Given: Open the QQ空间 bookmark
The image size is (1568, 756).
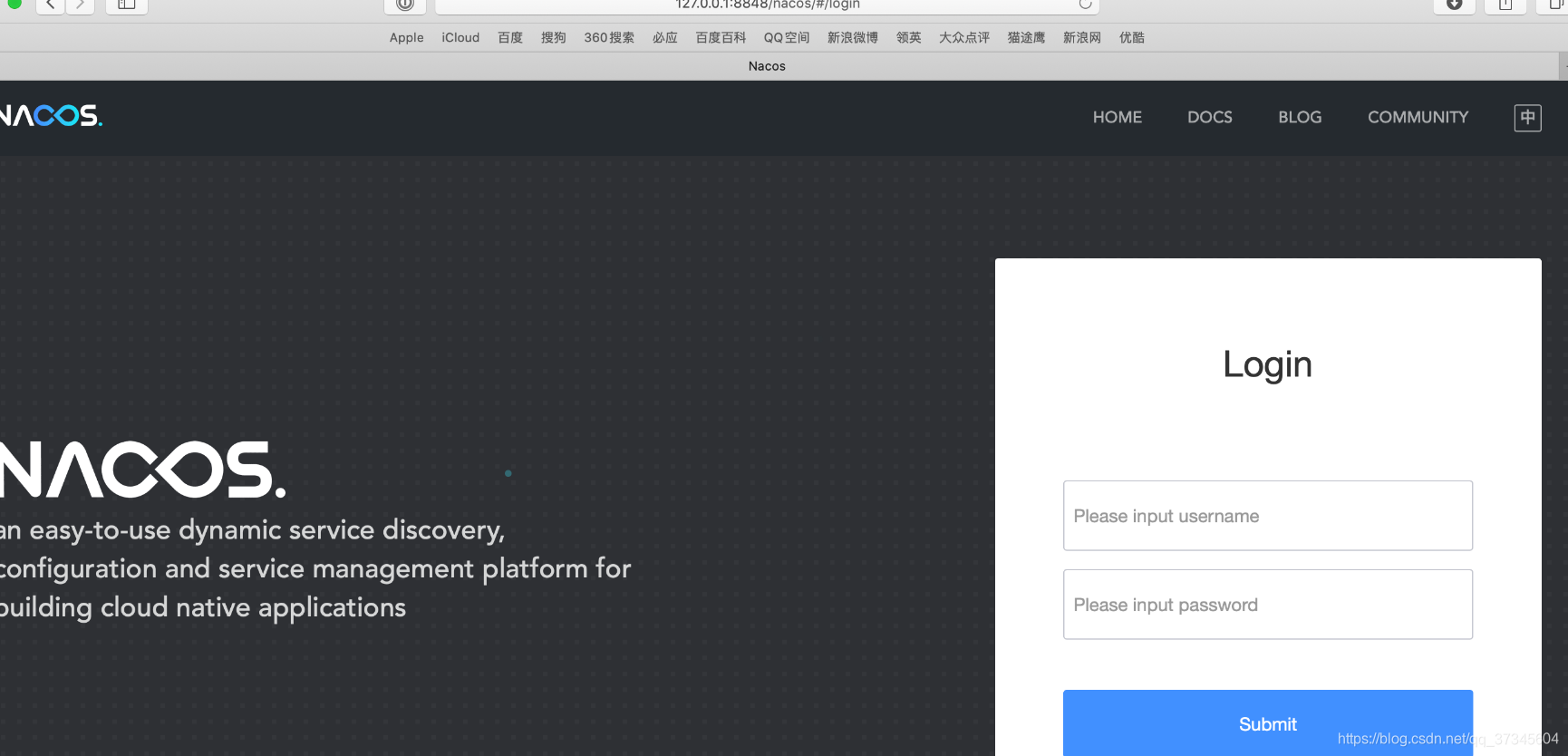Looking at the screenshot, I should pyautogui.click(x=787, y=37).
